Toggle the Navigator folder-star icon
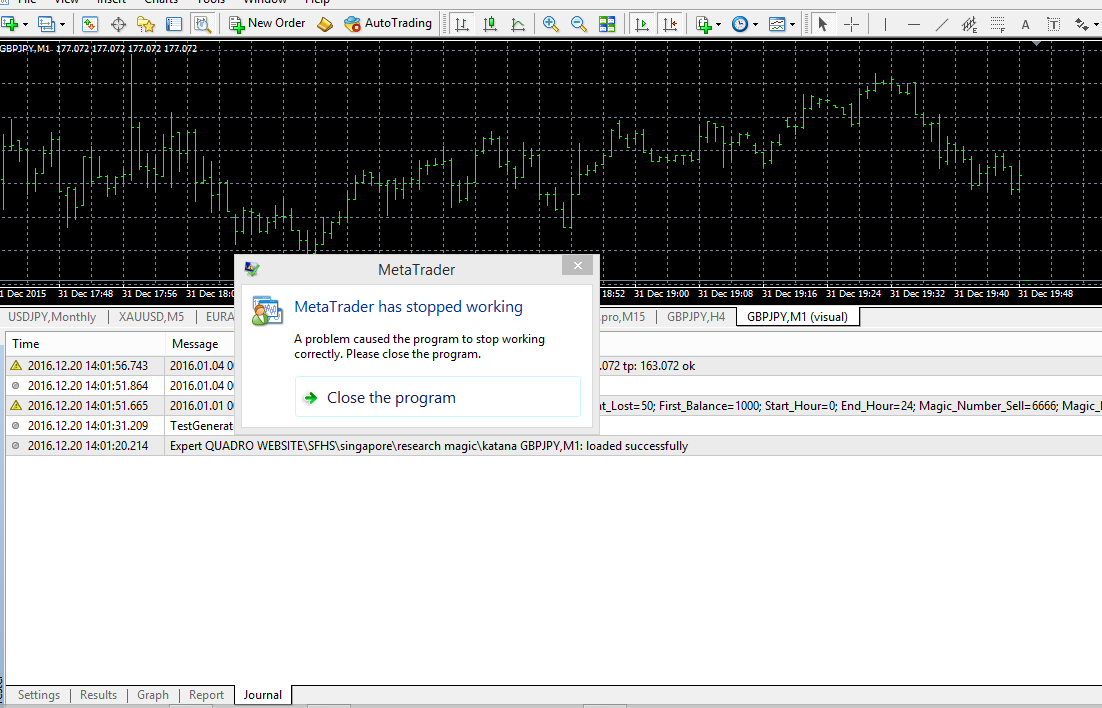Viewport: 1102px width, 708px height. 146,25
